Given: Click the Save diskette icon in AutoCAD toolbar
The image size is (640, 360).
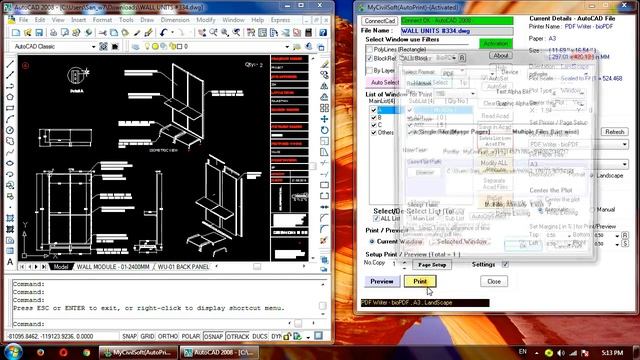Looking at the screenshot, I should 39,33.
